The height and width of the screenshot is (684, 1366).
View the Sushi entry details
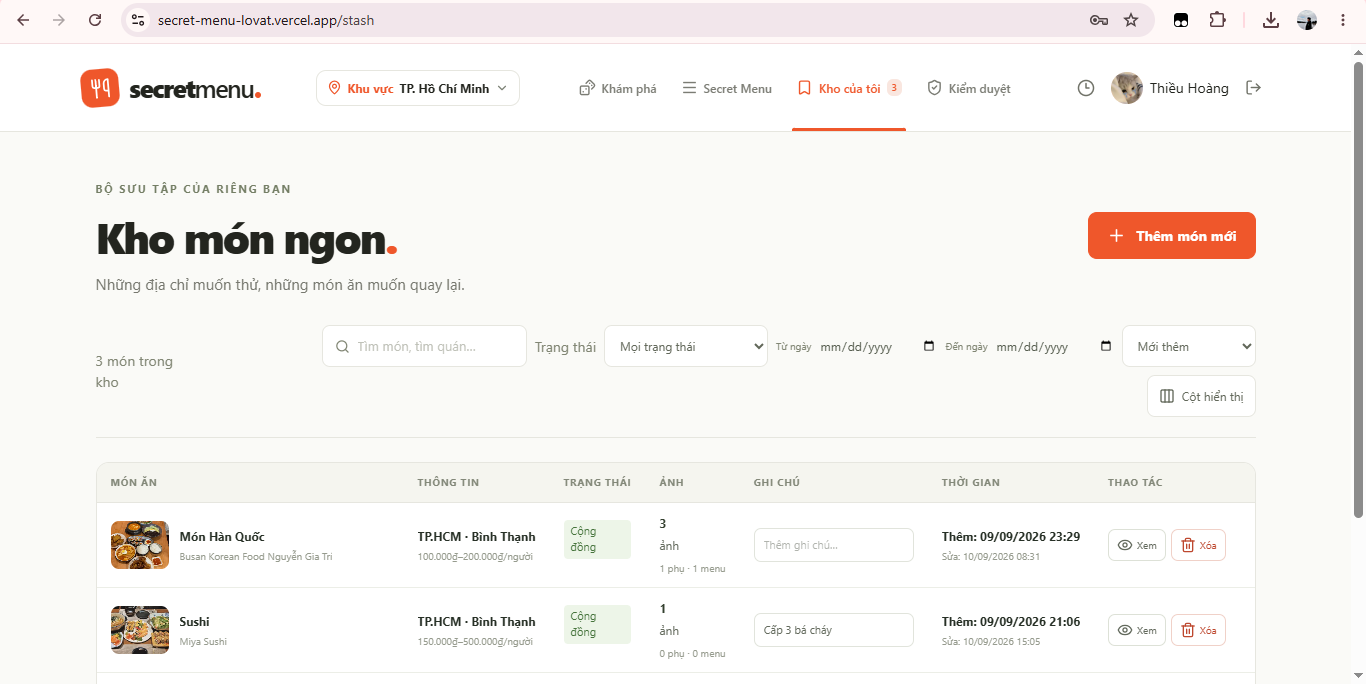click(x=1137, y=630)
